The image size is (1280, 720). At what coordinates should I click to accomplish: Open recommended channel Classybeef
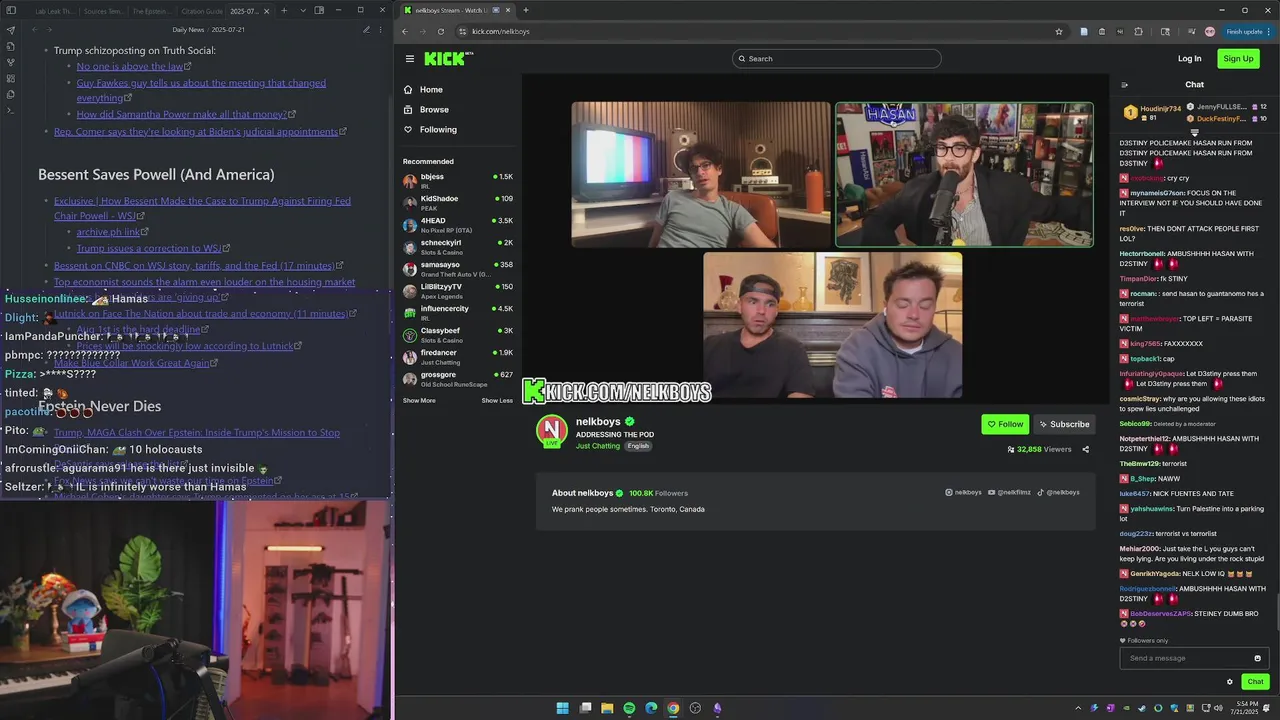click(458, 335)
